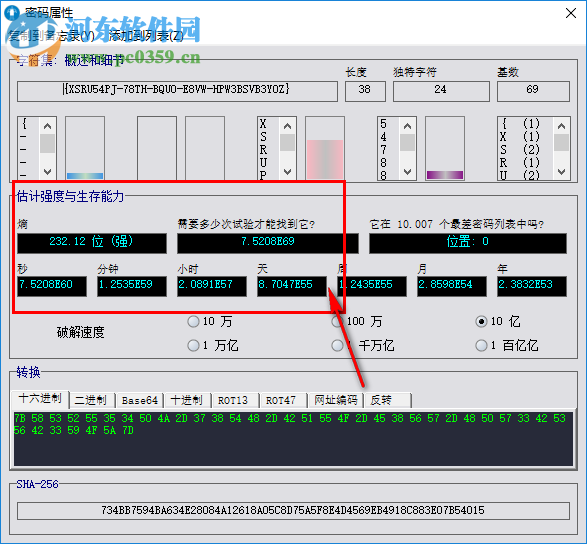
Task: Click the 独特字符 value field 24
Action: (441, 91)
